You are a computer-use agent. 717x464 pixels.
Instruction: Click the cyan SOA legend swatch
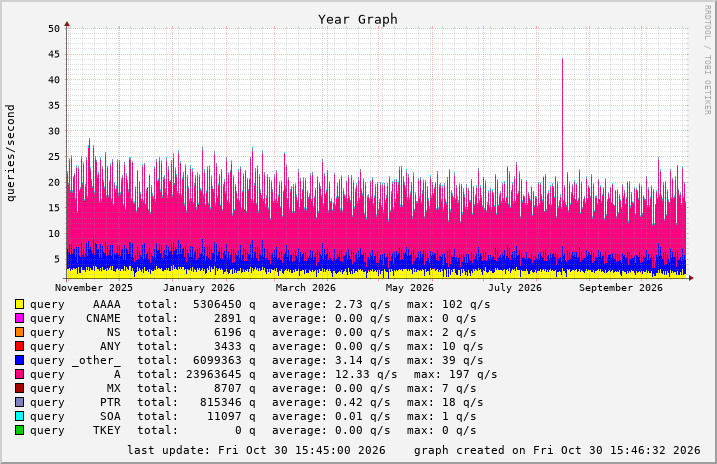(x=19, y=416)
